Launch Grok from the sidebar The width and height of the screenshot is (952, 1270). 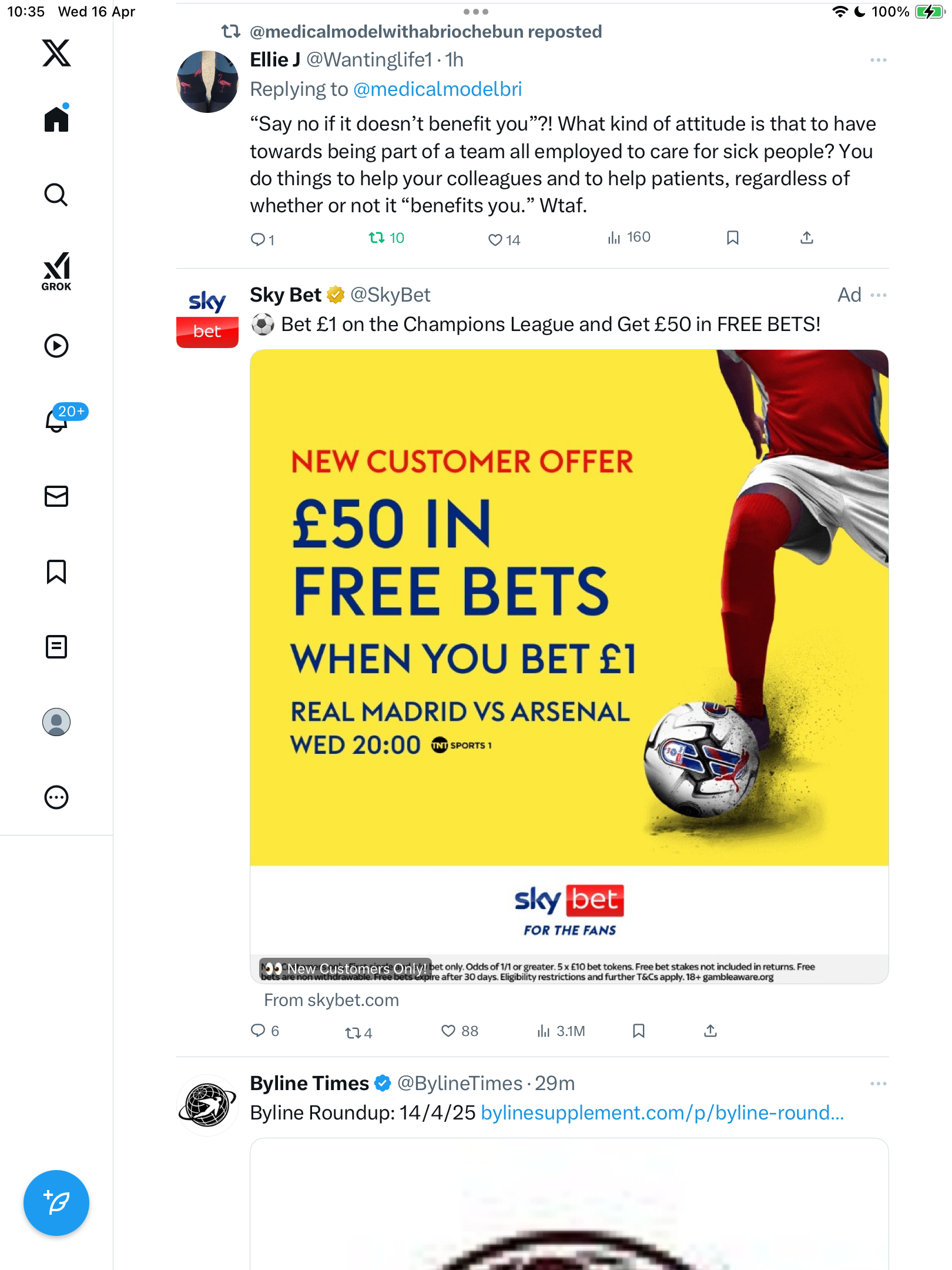click(56, 271)
